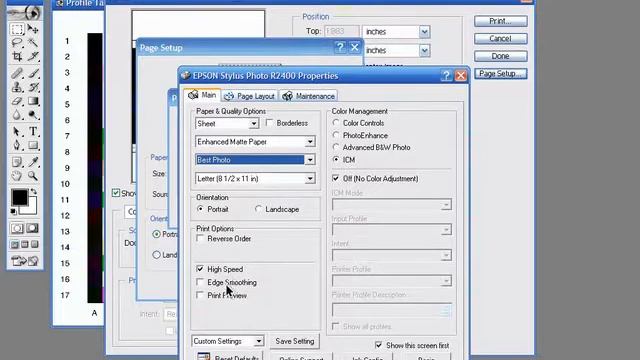Swap foreground and background colors
Image resolution: width=640 pixels, height=360 pixels.
click(34, 191)
